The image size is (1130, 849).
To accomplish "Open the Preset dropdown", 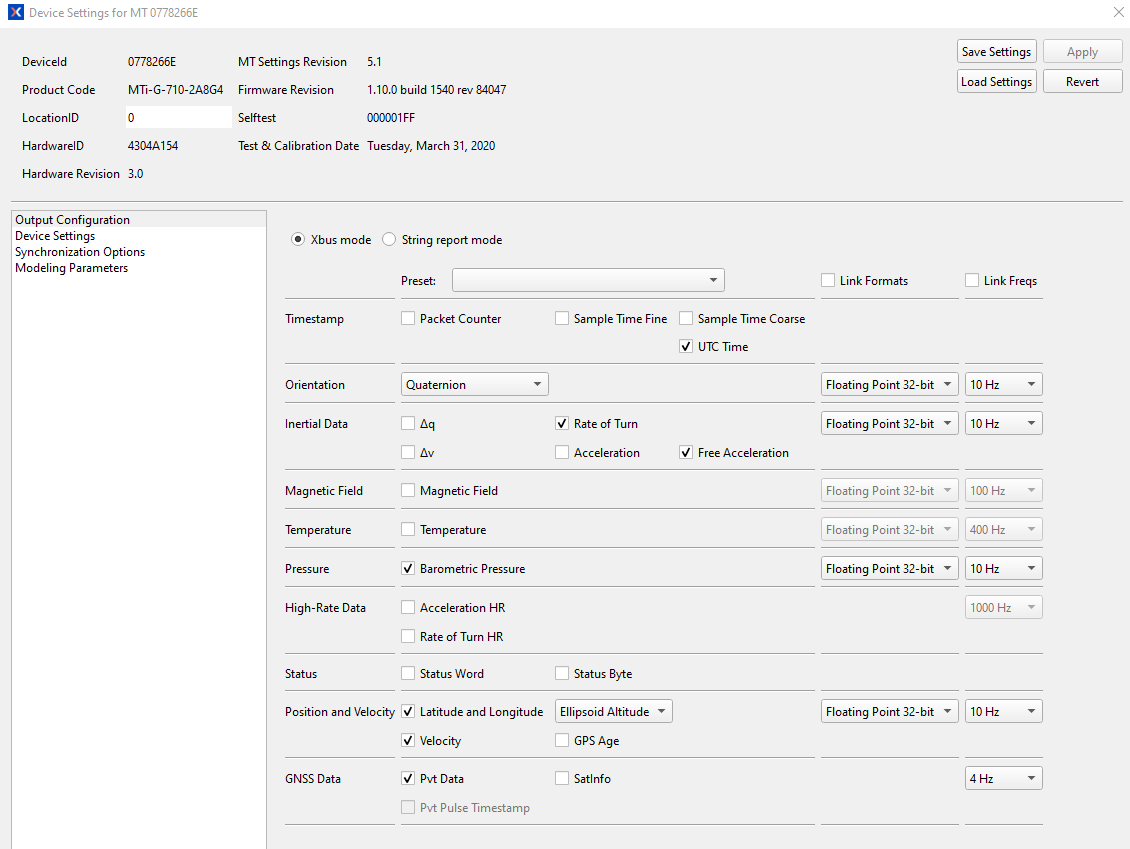I will (588, 280).
